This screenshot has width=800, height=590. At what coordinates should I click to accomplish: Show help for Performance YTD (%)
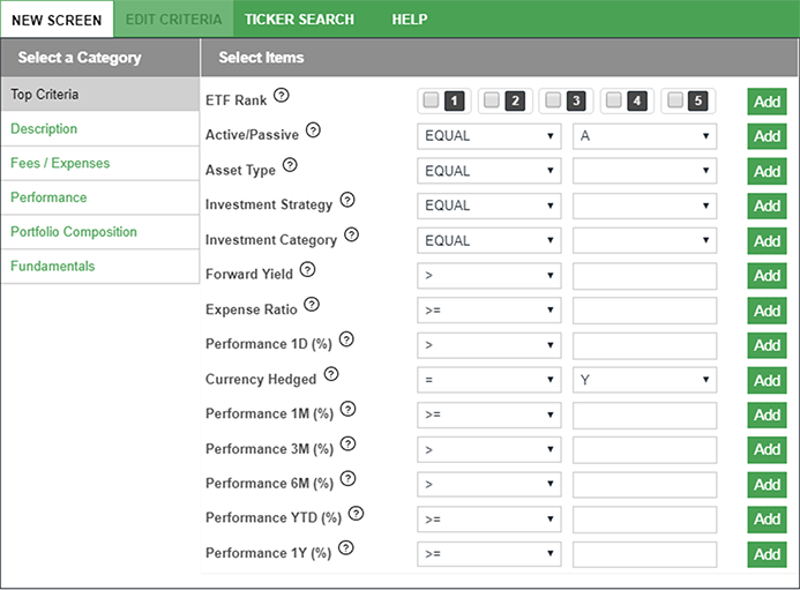356,513
